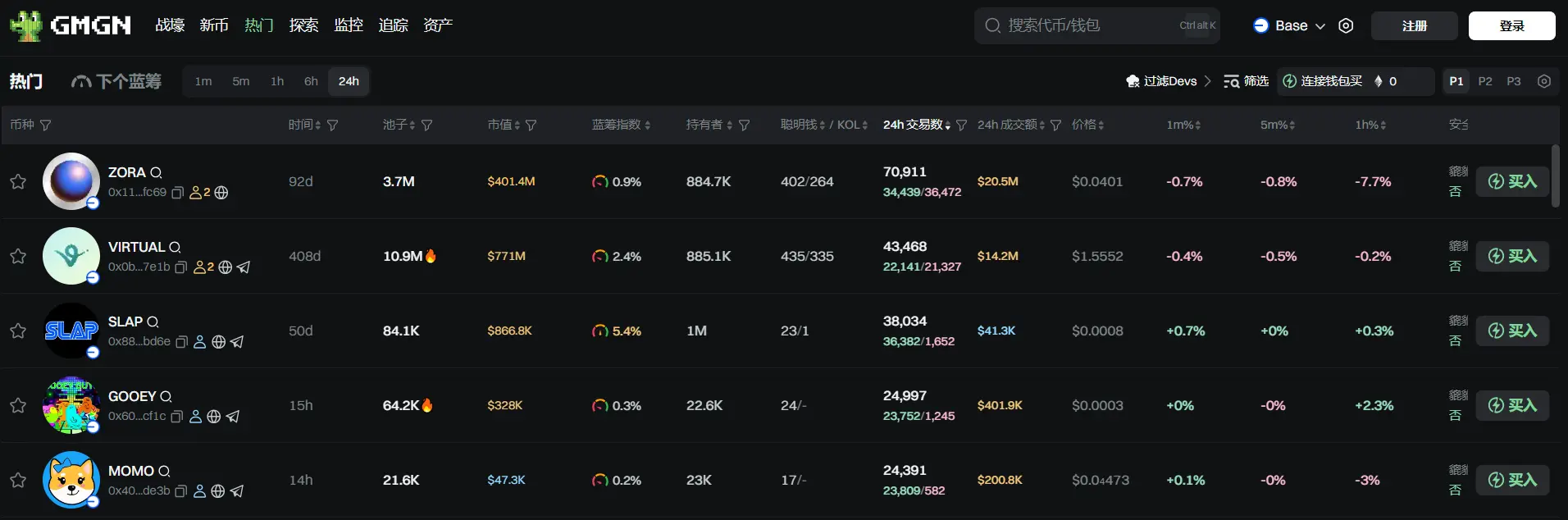Image resolution: width=1568 pixels, height=520 pixels.
Task: Click the vertical scrollbar of the token list
Action: pos(1555,176)
